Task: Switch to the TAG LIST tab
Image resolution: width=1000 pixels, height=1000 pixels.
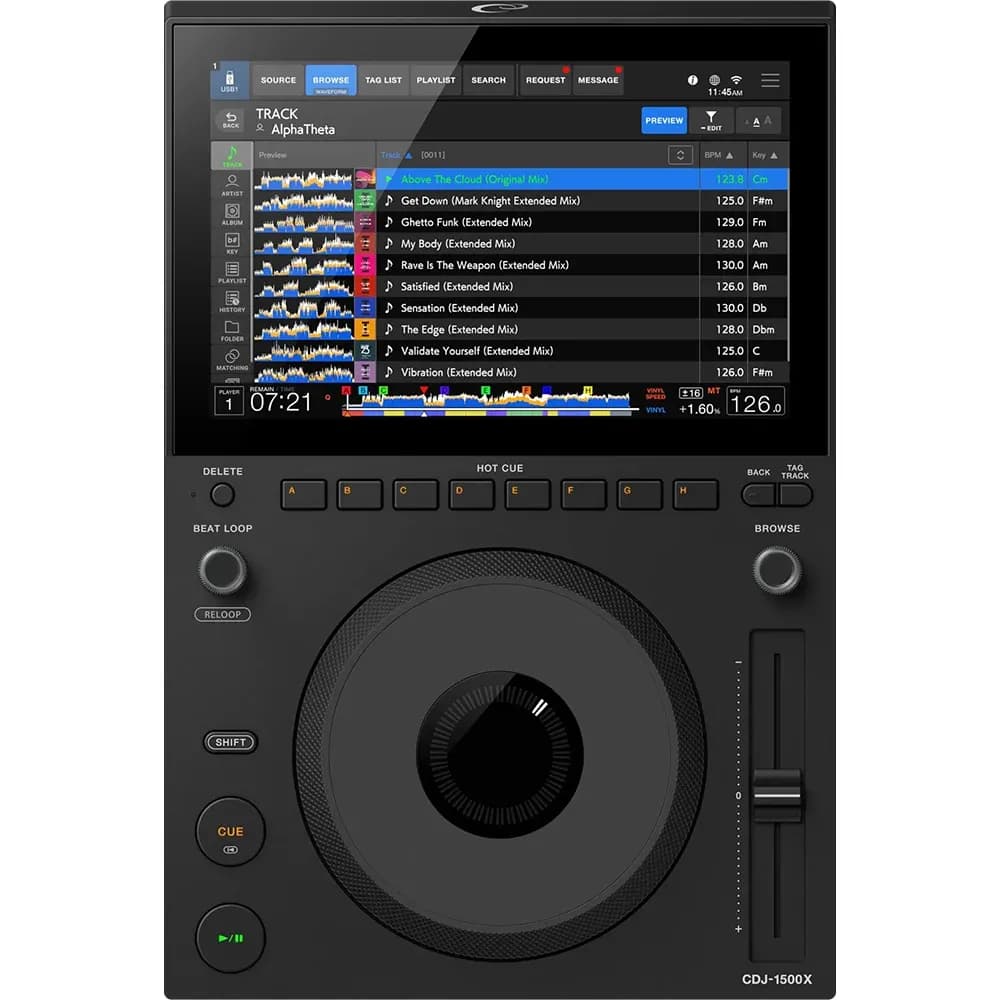Action: tap(383, 80)
